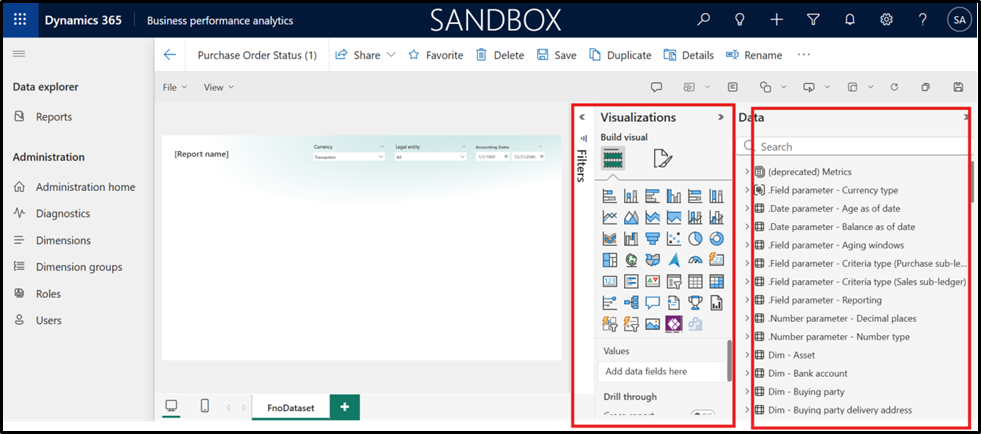Image resolution: width=981 pixels, height=434 pixels.
Task: Open the View menu
Action: coord(218,88)
